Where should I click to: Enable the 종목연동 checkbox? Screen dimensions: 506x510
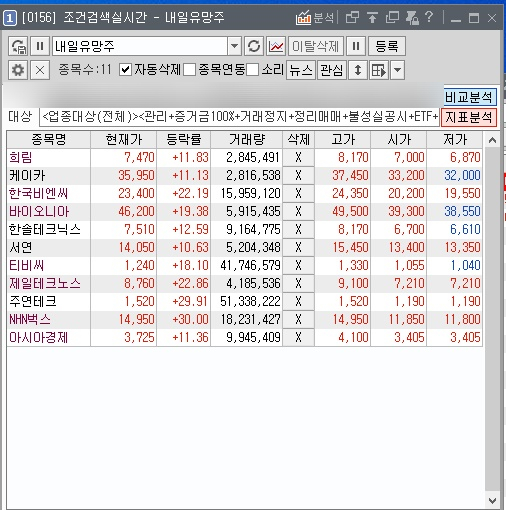(189, 70)
